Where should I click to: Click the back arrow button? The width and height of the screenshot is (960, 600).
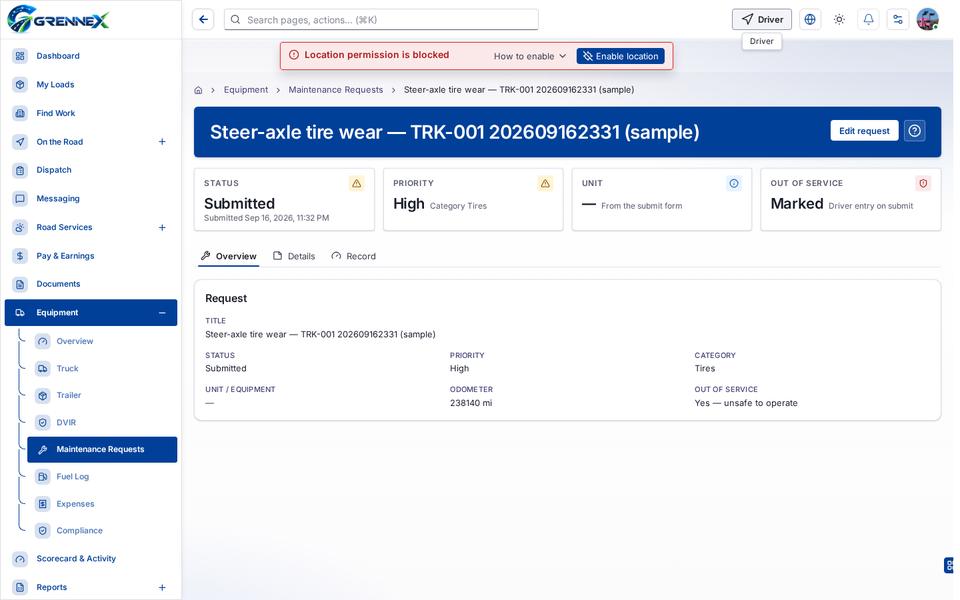(203, 20)
